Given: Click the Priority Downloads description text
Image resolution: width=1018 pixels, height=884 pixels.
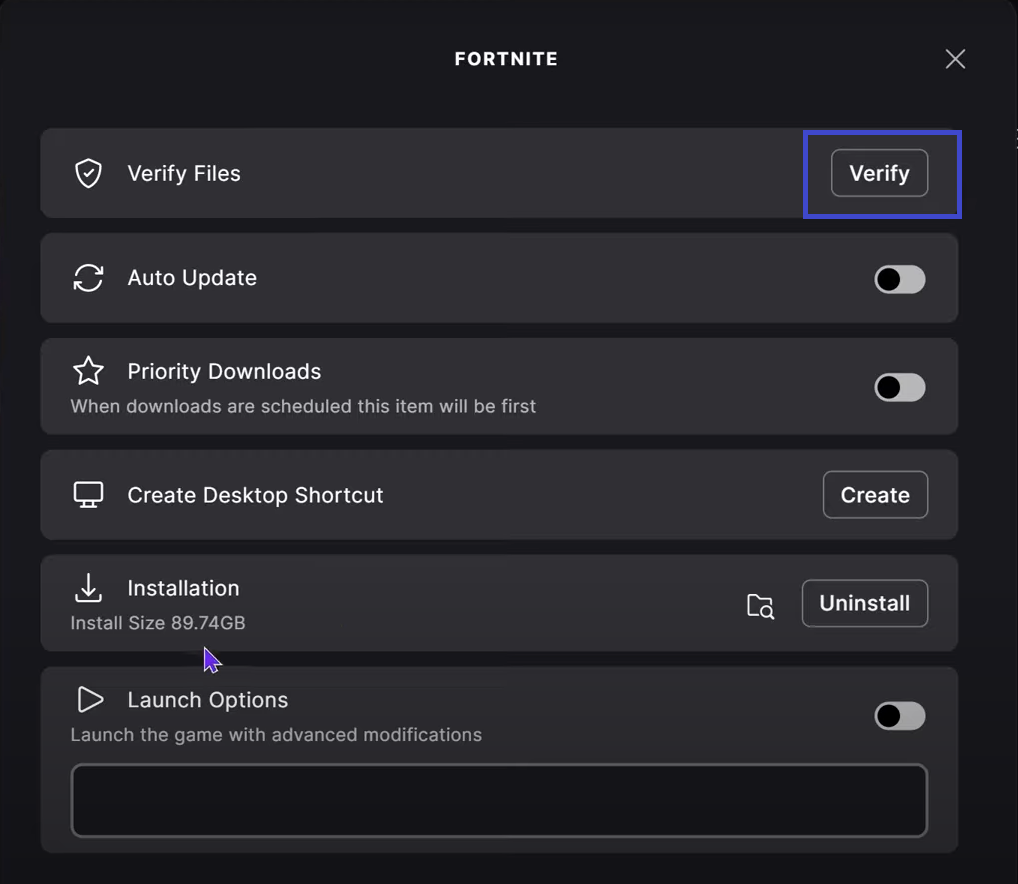Looking at the screenshot, I should (302, 406).
